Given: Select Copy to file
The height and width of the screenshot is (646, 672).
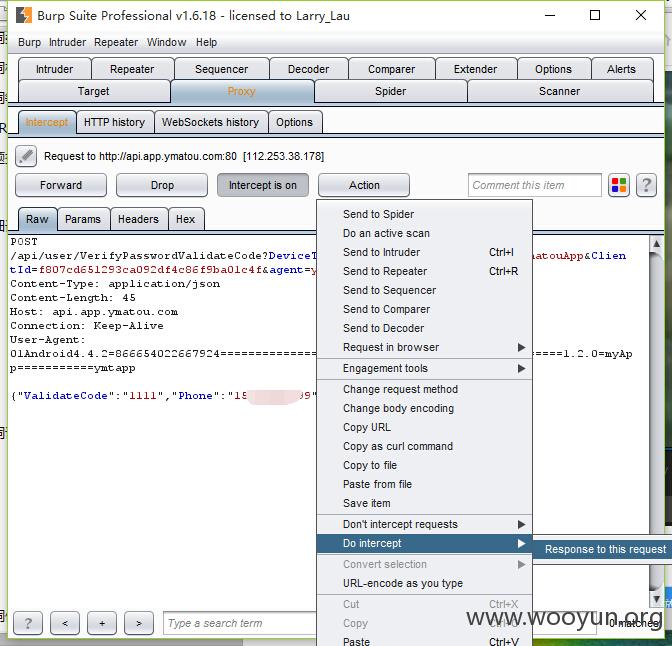Looking at the screenshot, I should pos(424,465).
